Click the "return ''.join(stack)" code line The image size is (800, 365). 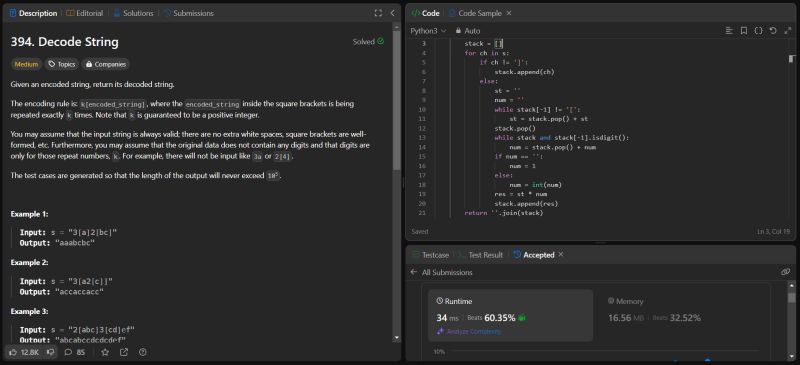pos(504,213)
